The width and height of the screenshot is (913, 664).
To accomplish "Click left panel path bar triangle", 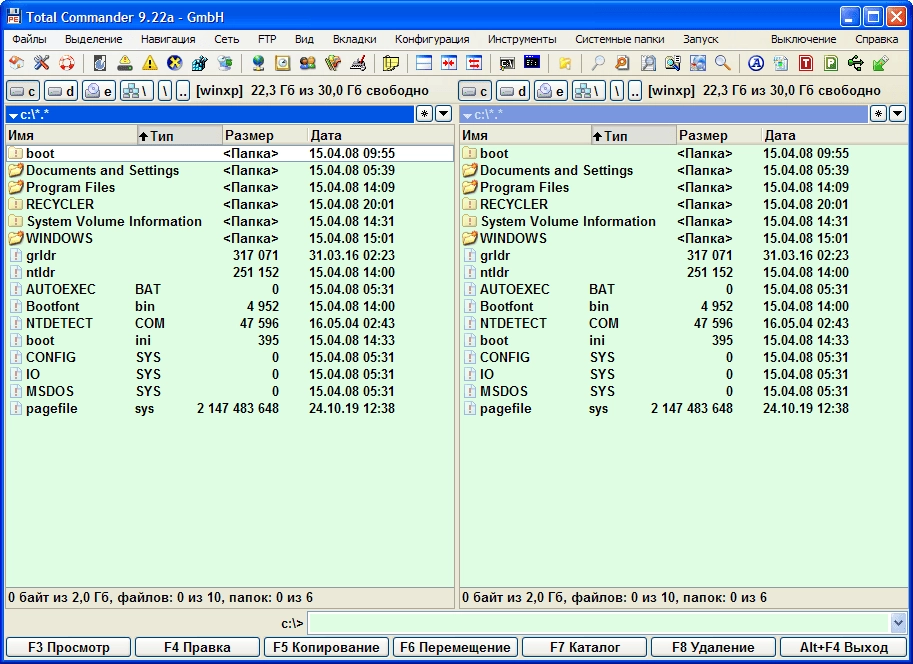I will tap(13, 115).
